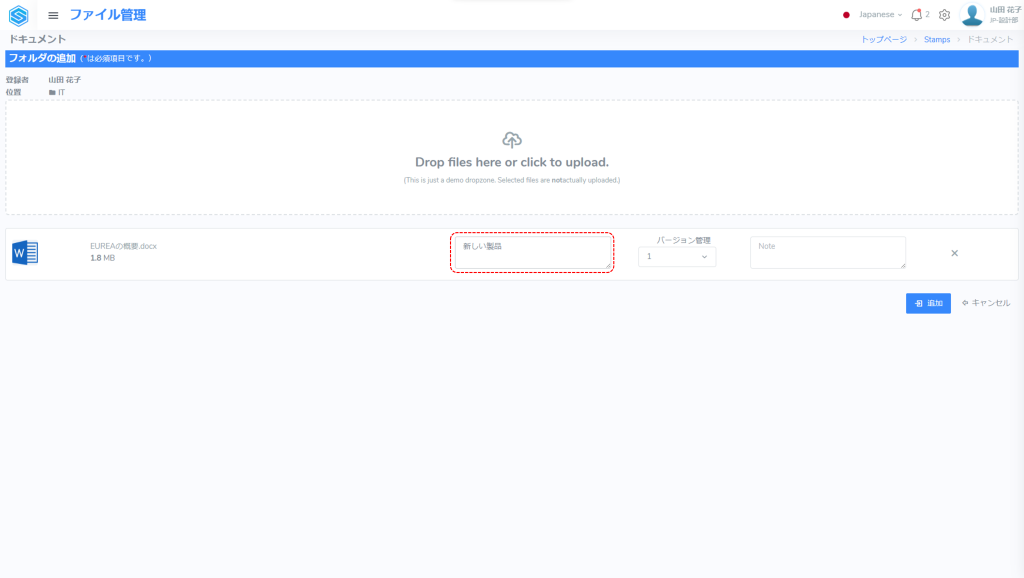Open the hamburger navigation menu
Image resolution: width=1024 pixels, height=578 pixels.
tap(53, 15)
